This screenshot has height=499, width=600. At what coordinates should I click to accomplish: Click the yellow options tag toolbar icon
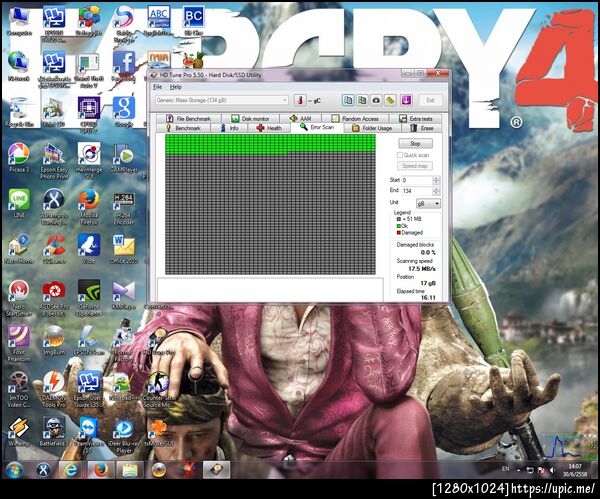coord(390,100)
